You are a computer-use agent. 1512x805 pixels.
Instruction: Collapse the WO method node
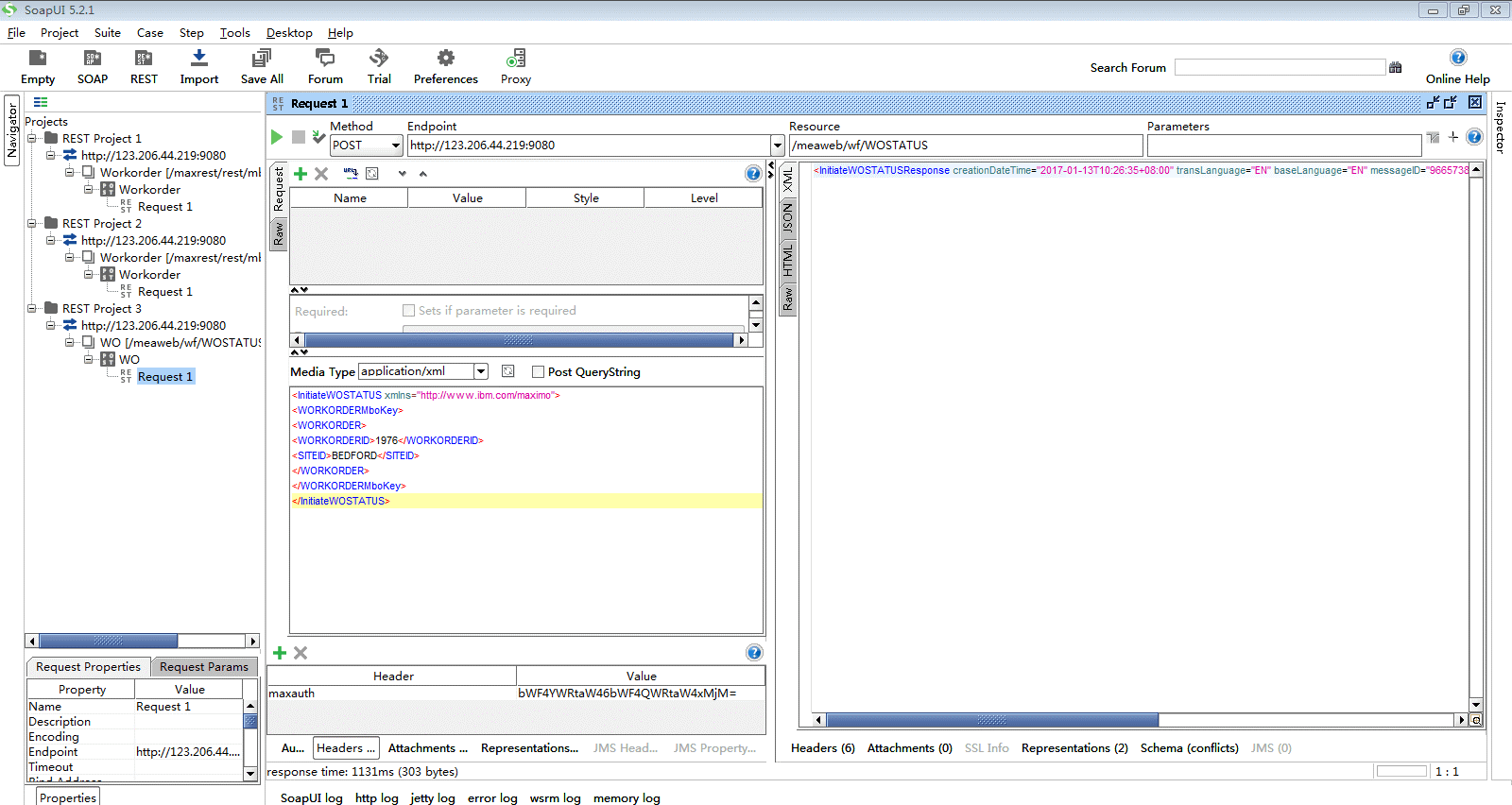[89, 360]
